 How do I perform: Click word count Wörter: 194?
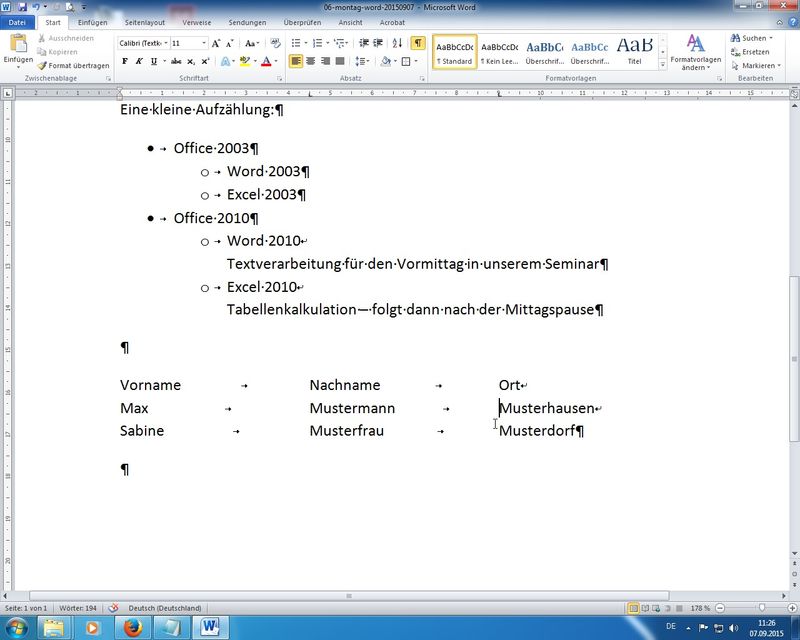pyautogui.click(x=78, y=608)
